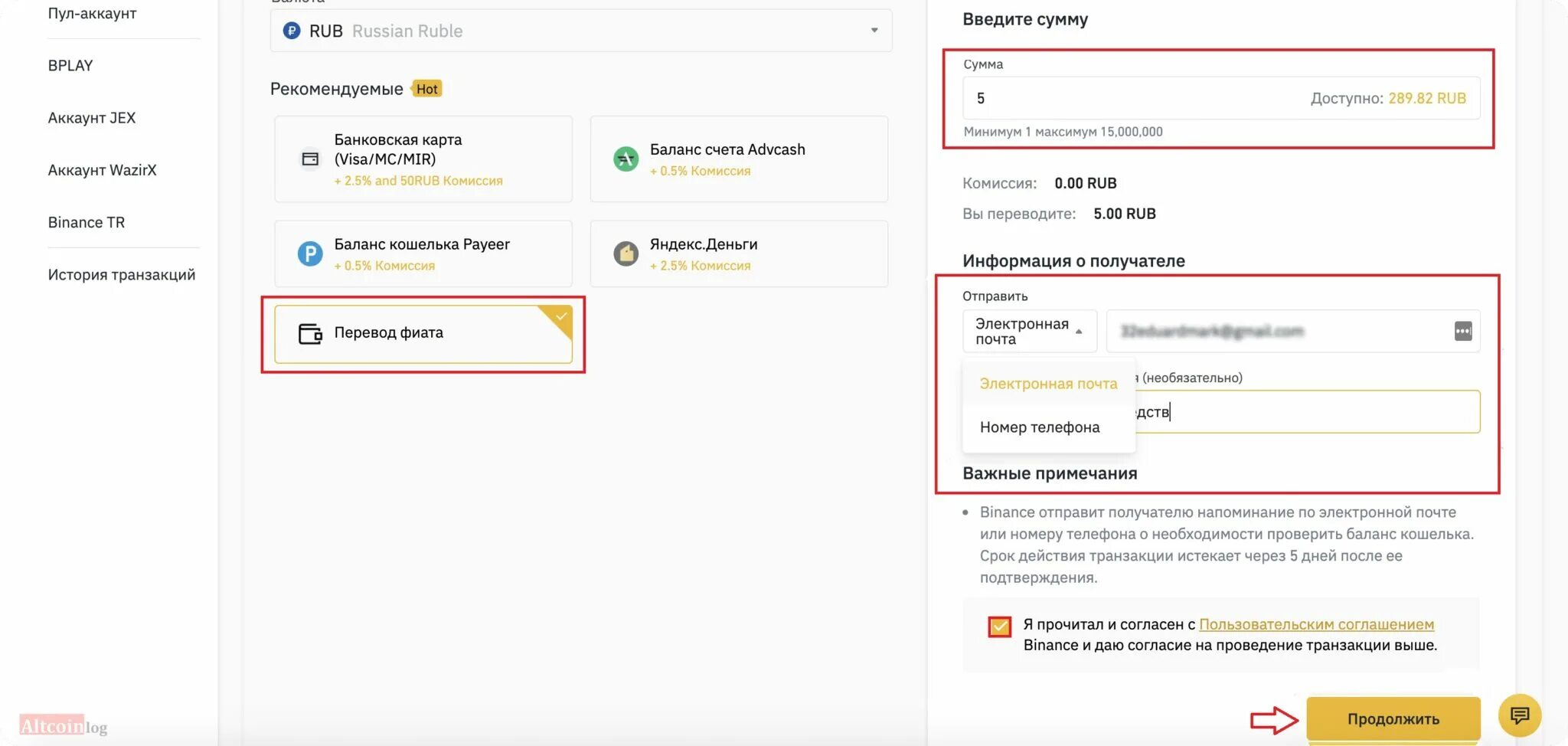Click the contacts icon in recipient field

click(1462, 331)
